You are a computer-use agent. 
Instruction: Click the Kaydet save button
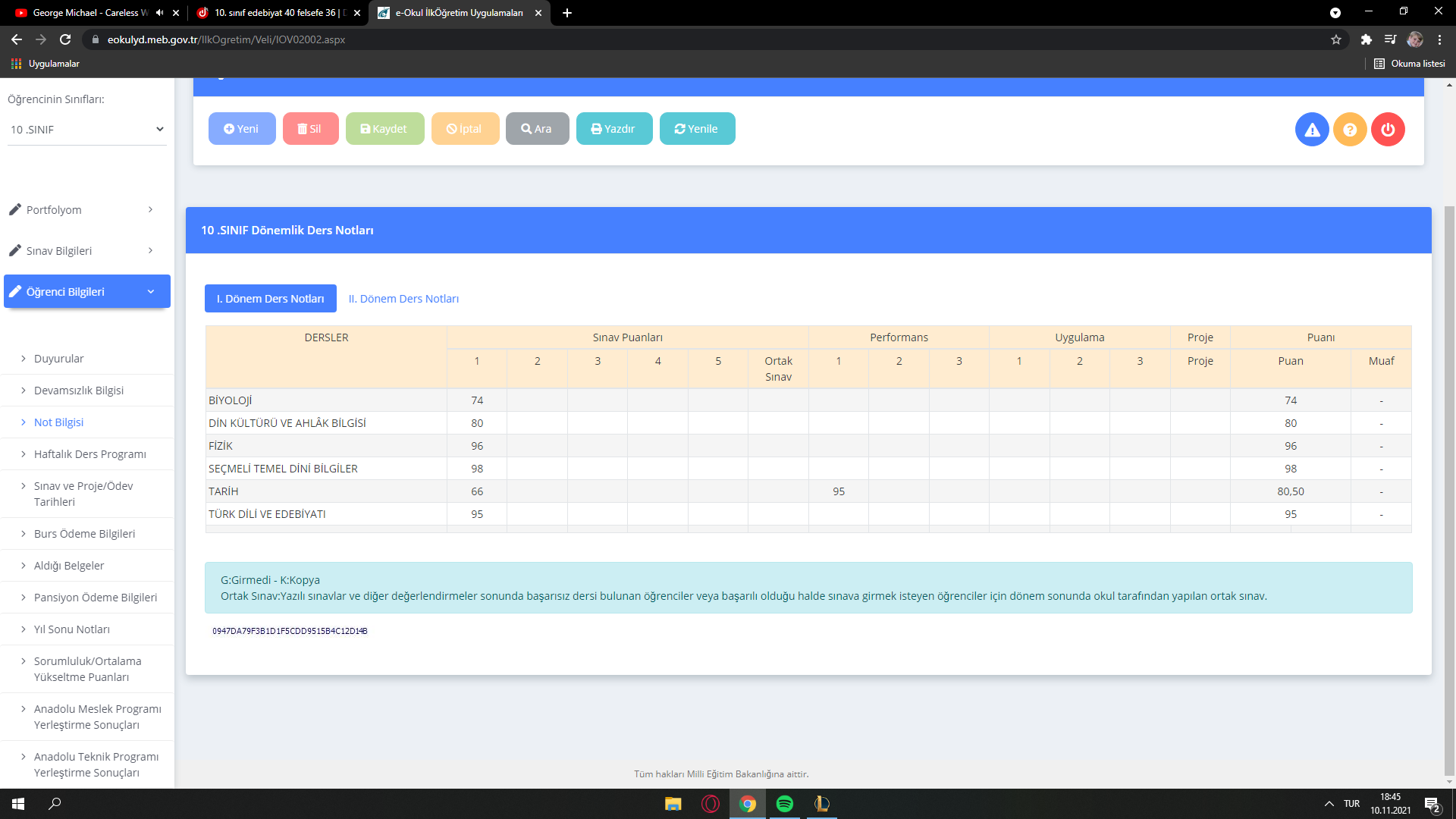tap(384, 129)
